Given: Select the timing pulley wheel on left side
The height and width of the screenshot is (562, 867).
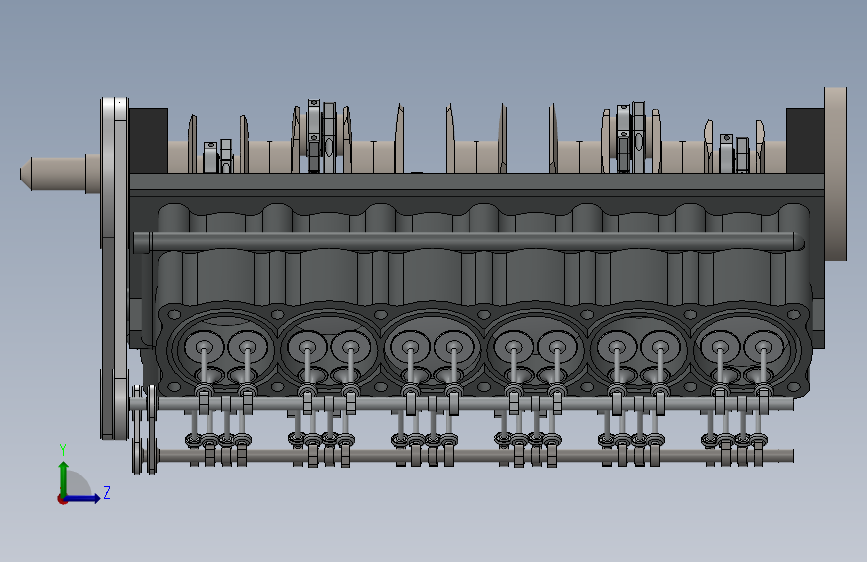Looking at the screenshot, I should tap(114, 268).
